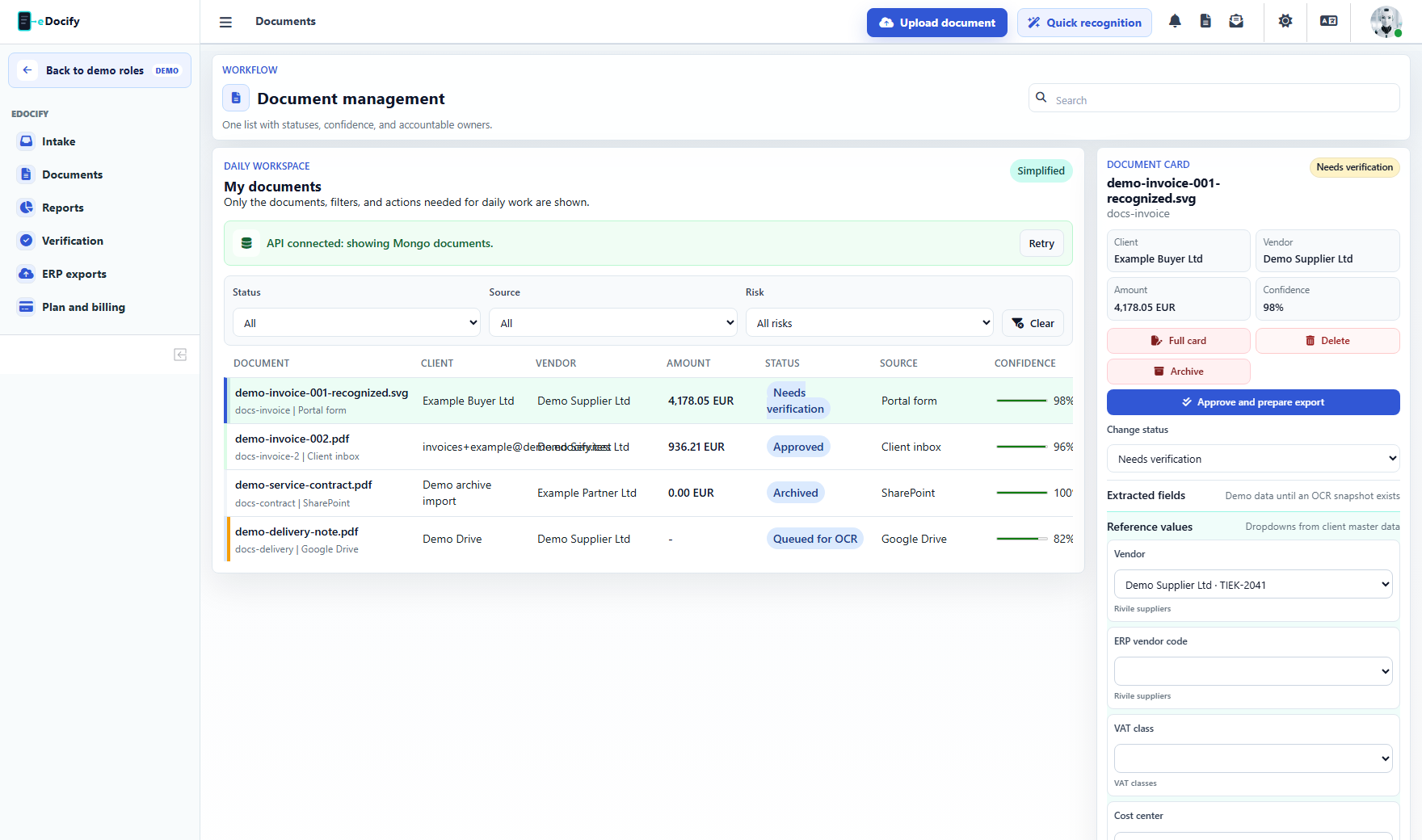Click the Retry button
Screen dimensions: 1422x840
tap(1041, 243)
